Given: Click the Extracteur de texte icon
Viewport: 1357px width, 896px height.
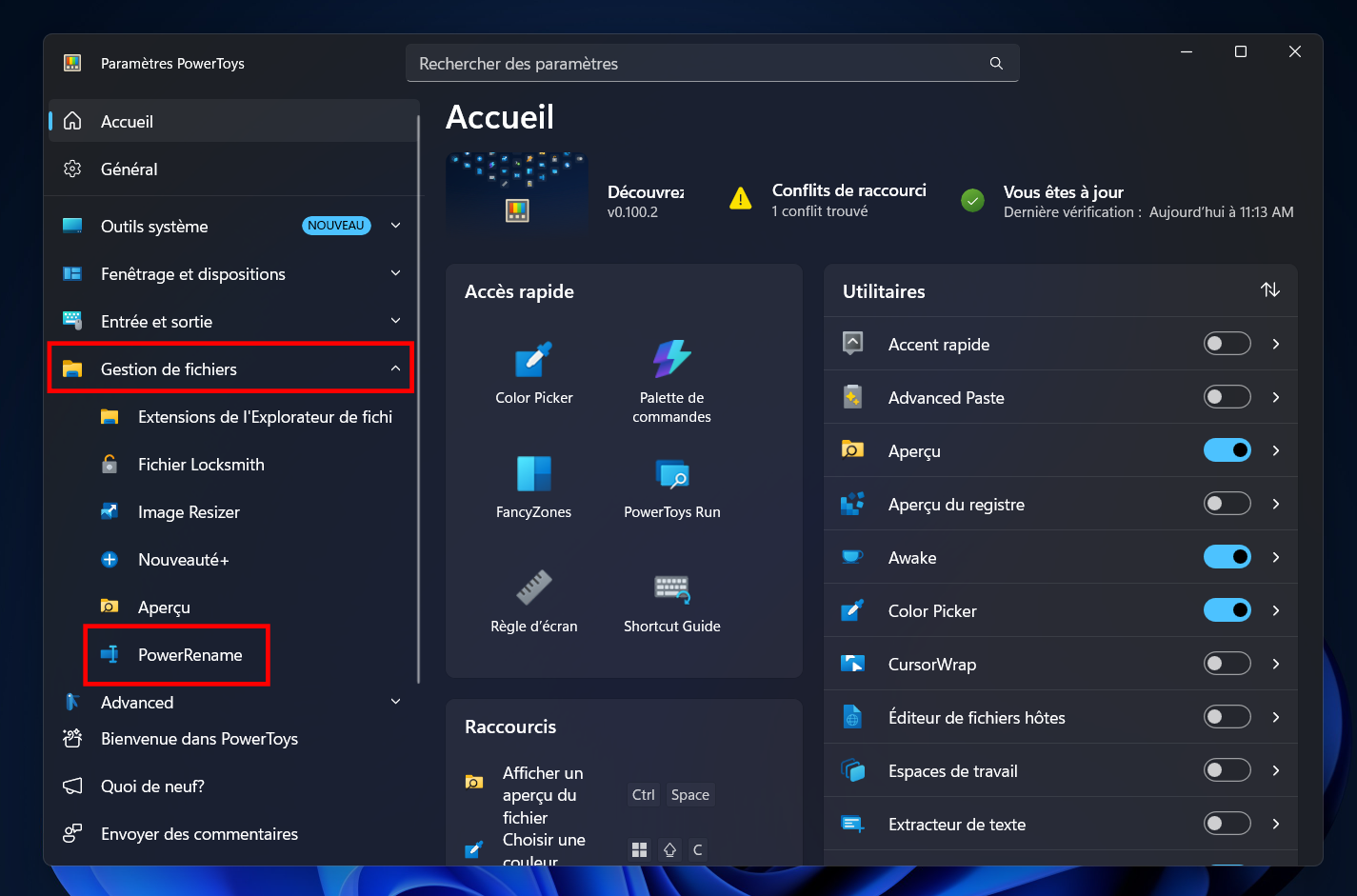Looking at the screenshot, I should 852,824.
